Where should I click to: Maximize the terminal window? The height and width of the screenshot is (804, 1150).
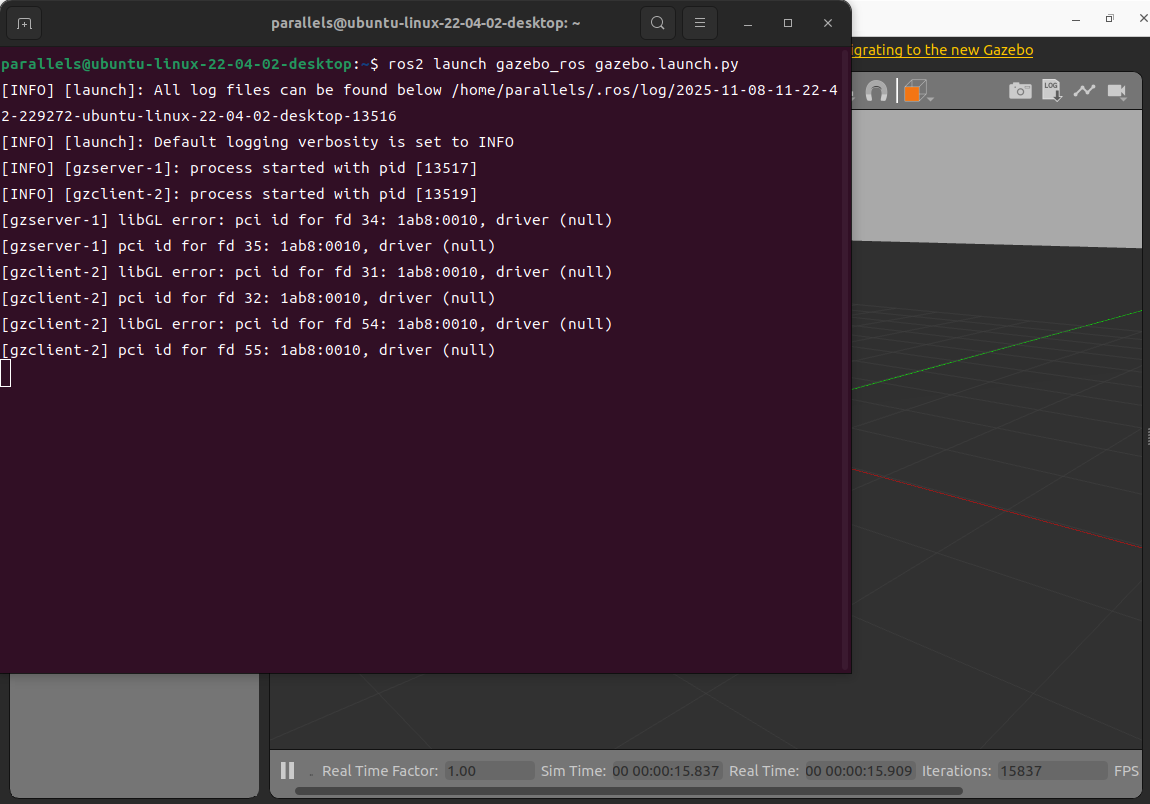tap(788, 23)
